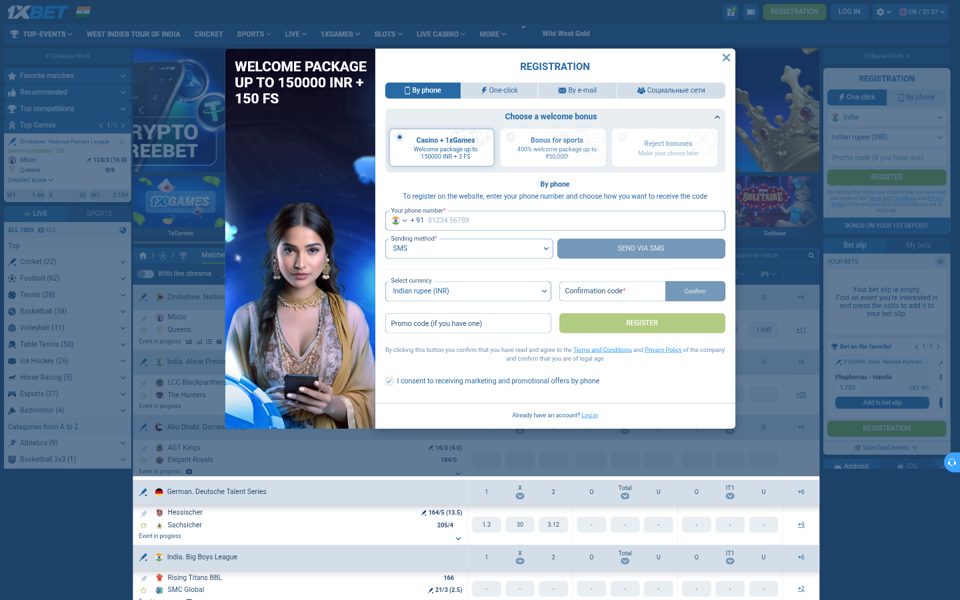
Task: Click the Log in link below Already have an account
Action: click(590, 416)
